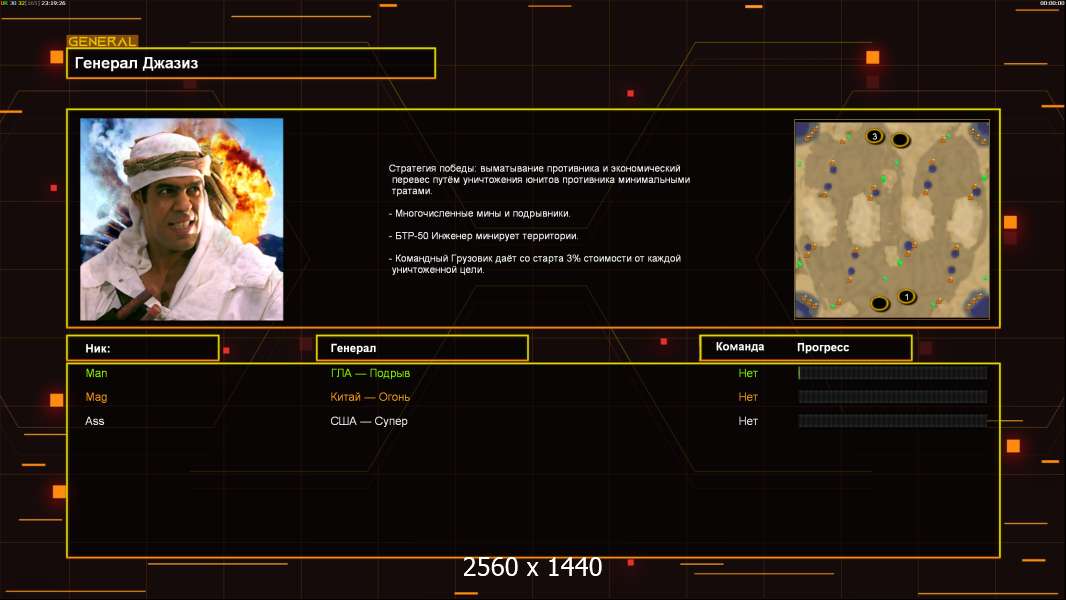Open the США — Супер general selection
The width and height of the screenshot is (1066, 600).
369,421
